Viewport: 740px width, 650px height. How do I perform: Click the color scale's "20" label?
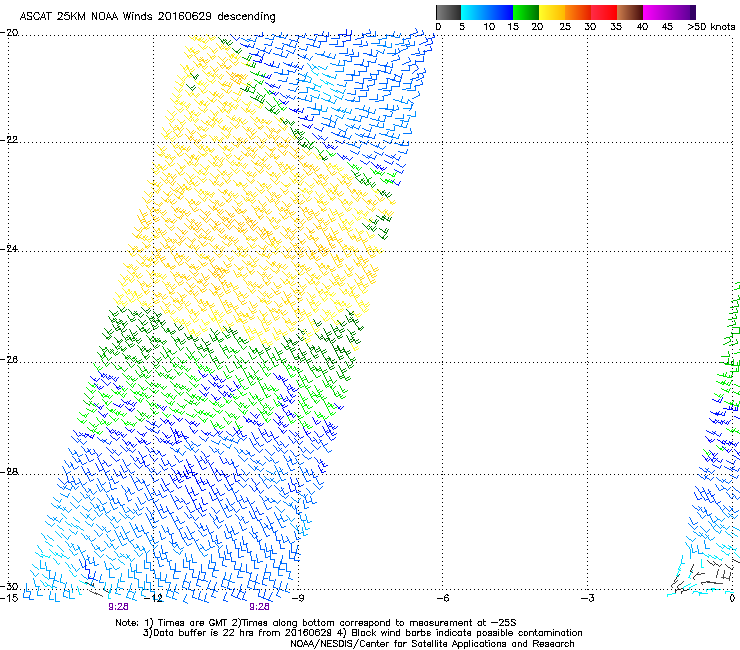pos(538,27)
